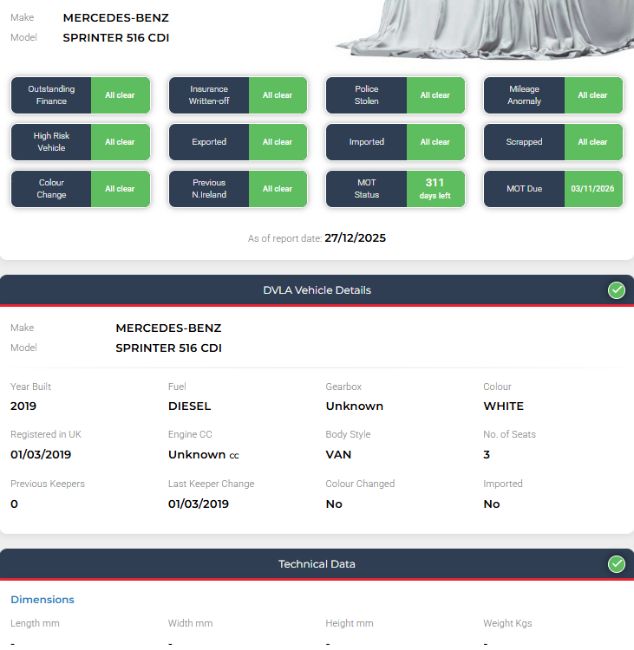Select the Body Style value VAN
The width and height of the screenshot is (634, 650).
(338, 454)
